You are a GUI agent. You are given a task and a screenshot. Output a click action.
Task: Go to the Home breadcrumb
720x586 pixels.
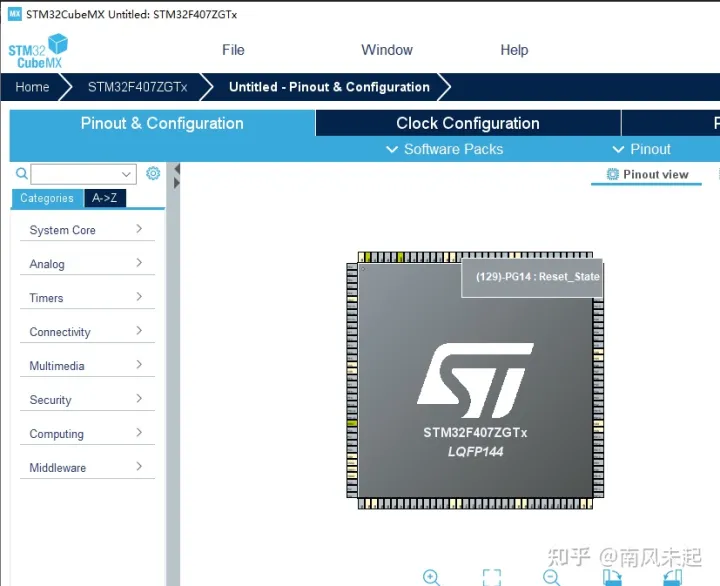(x=32, y=87)
